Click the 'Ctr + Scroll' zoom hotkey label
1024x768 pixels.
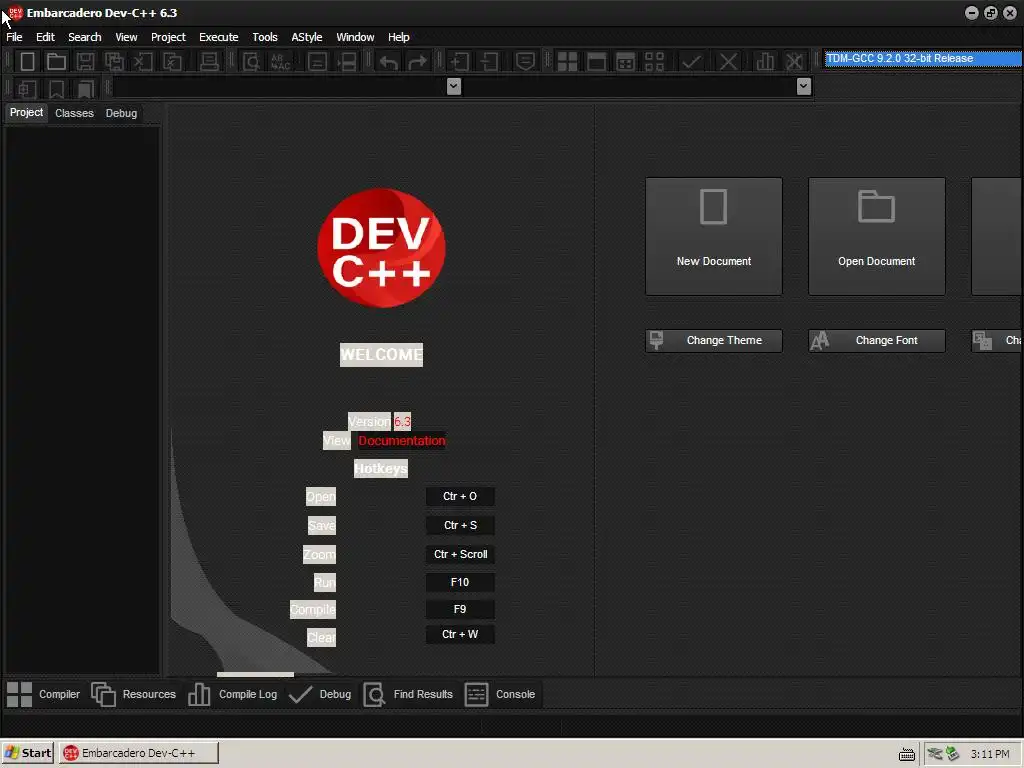click(x=460, y=554)
